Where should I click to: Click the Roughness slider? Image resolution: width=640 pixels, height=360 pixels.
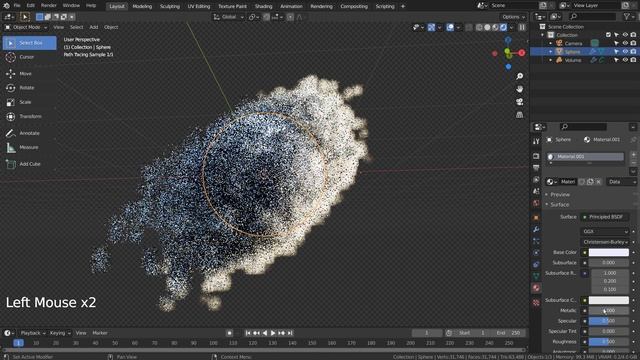pyautogui.click(x=609, y=342)
